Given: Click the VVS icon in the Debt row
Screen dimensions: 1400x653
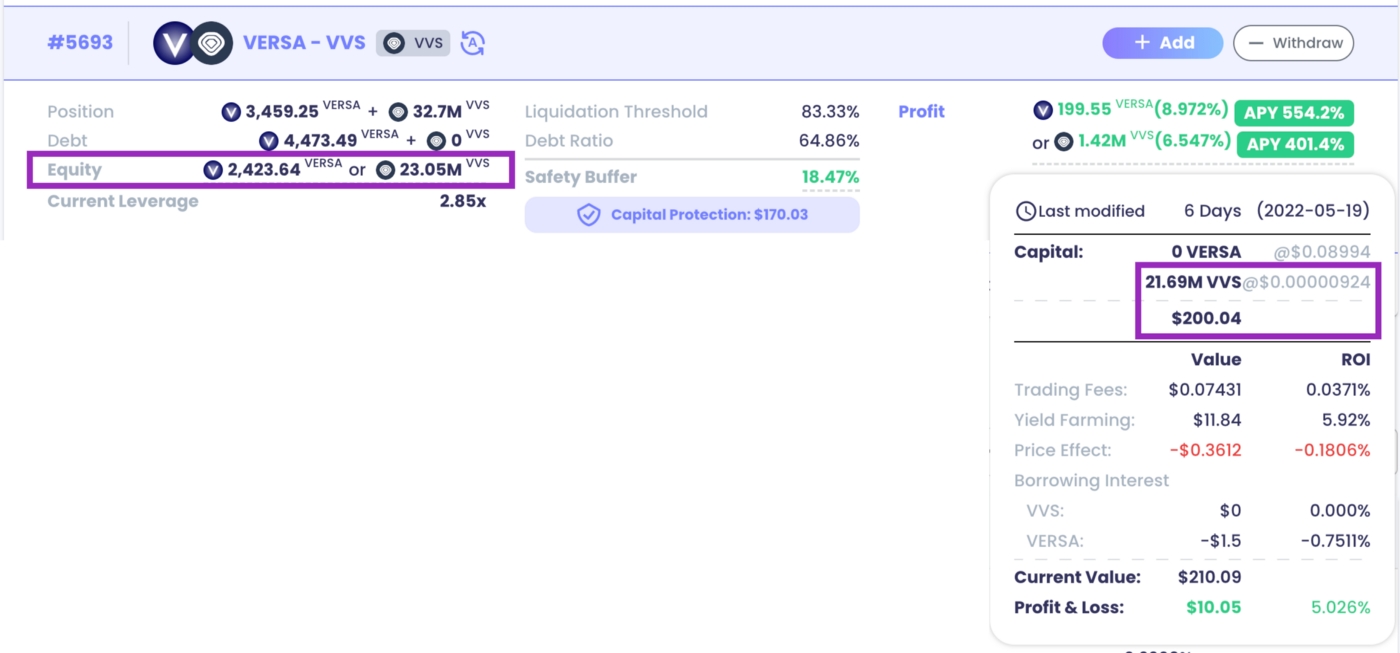Looking at the screenshot, I should [x=436, y=141].
